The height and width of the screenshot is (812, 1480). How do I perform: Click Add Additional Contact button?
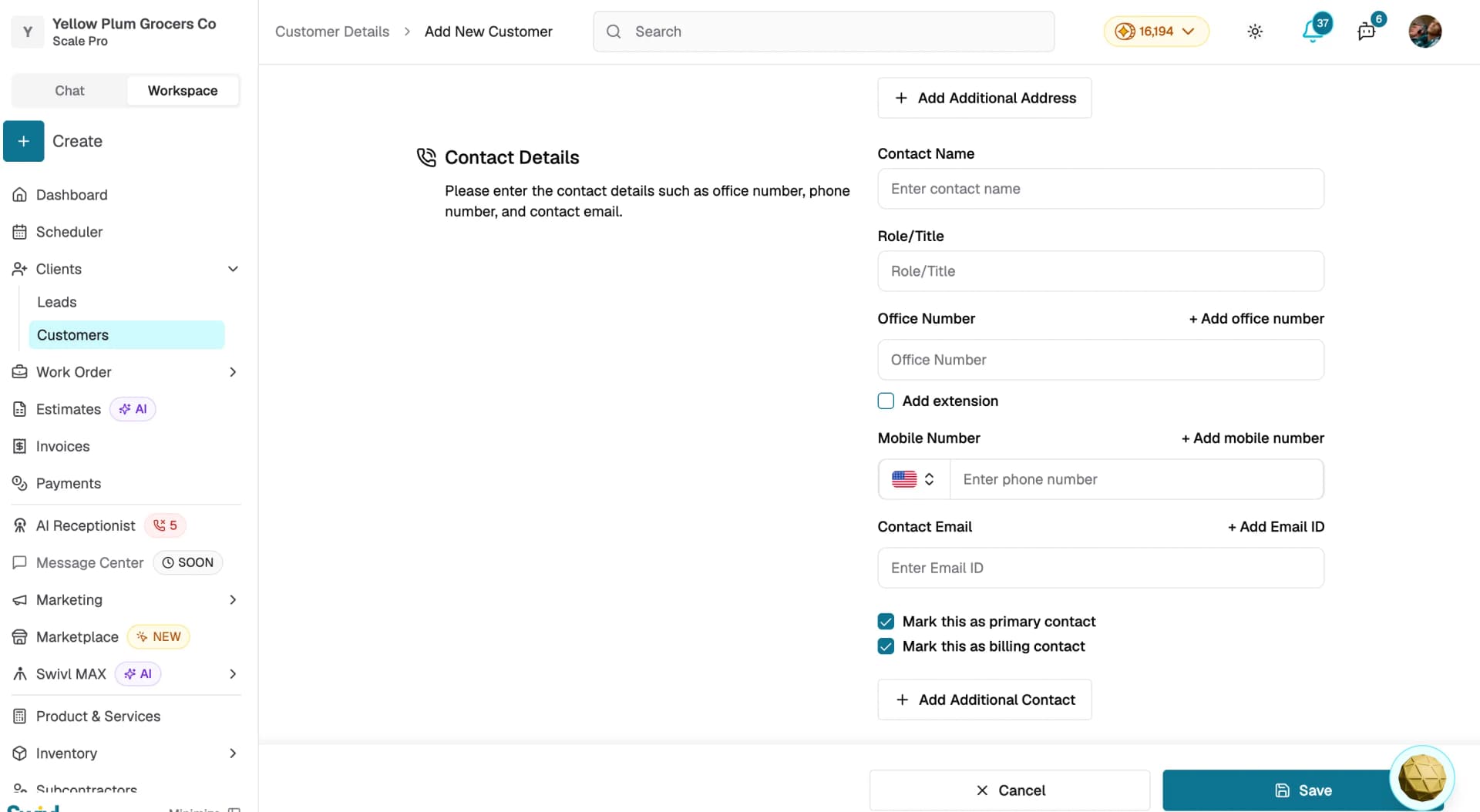coord(984,700)
